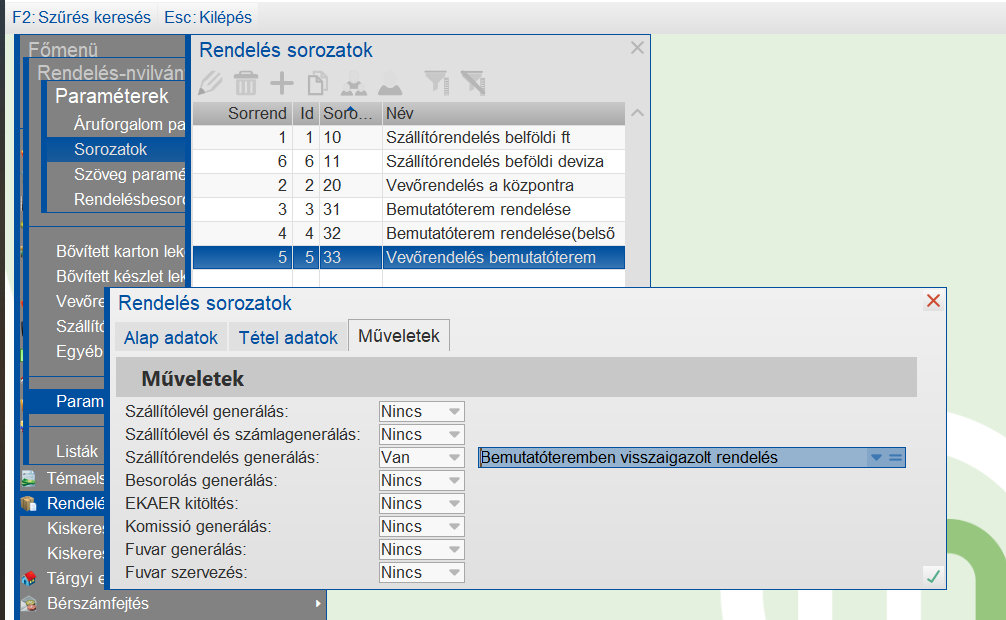This screenshot has height=620, width=1006.
Task: Select Bővített készlet lekérdezés menu entry
Action: [120, 276]
